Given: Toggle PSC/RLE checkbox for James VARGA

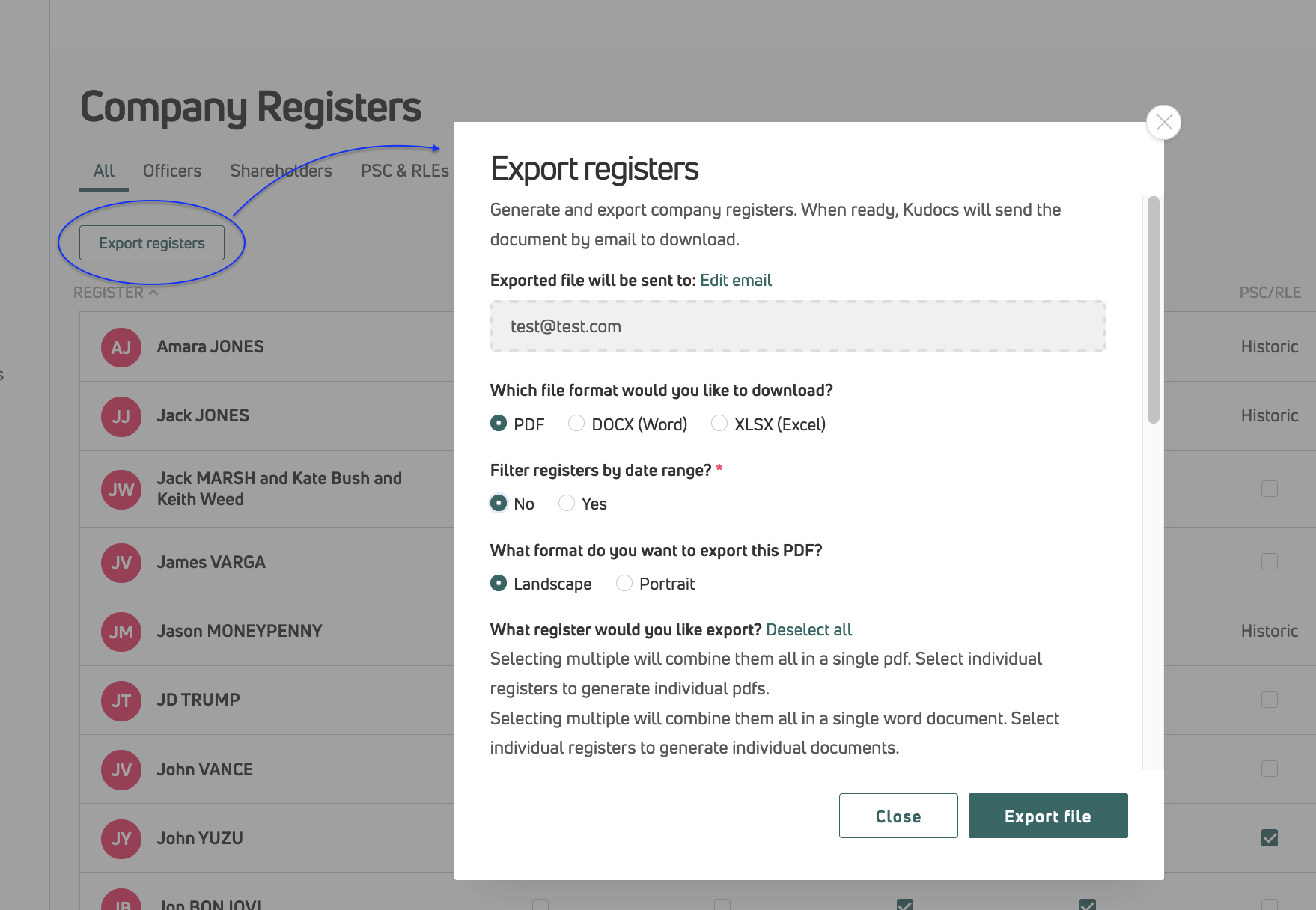Looking at the screenshot, I should tap(1270, 561).
